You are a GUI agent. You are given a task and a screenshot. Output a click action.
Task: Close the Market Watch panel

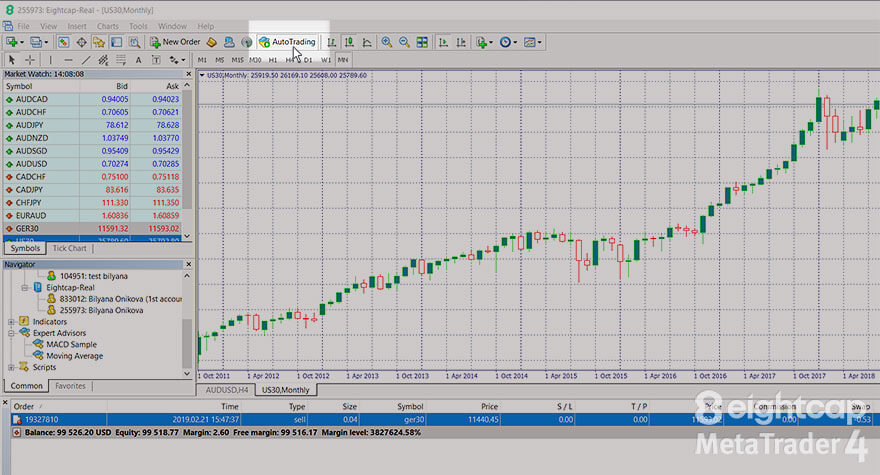point(189,74)
